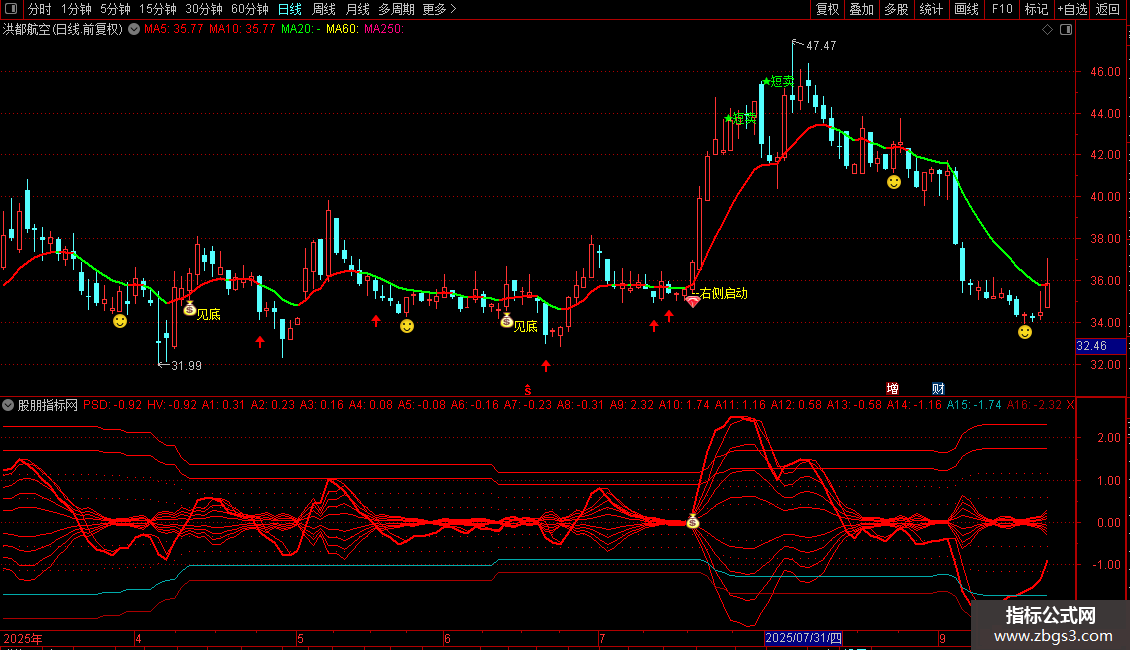The height and width of the screenshot is (650, 1130).
Task: Switch to the 分时 intraday view
Action: click(x=40, y=9)
